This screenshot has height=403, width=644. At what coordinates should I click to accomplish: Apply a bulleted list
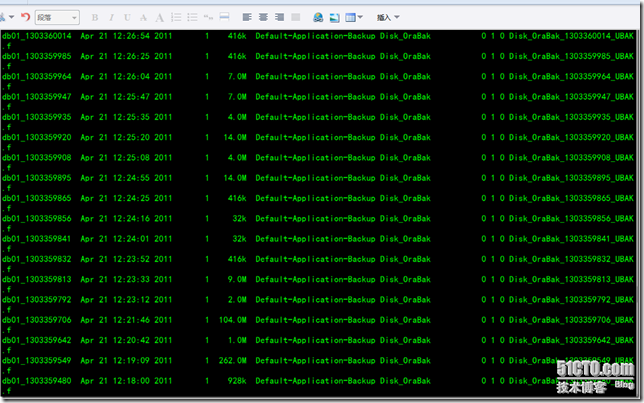192,17
